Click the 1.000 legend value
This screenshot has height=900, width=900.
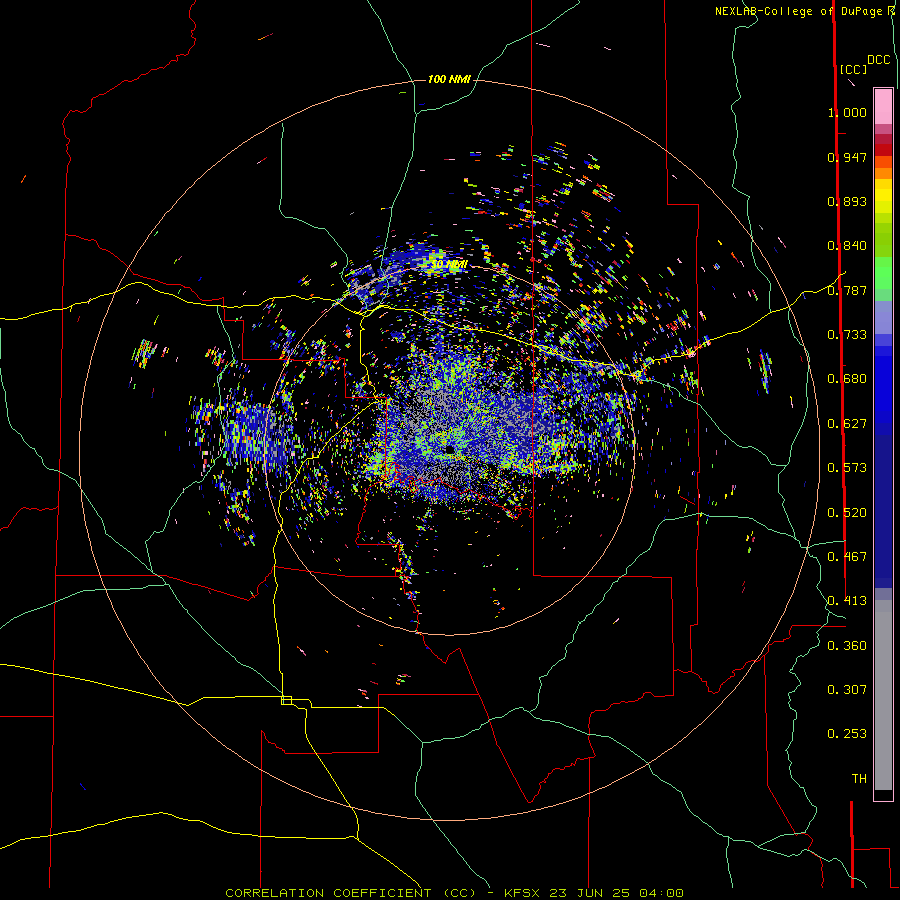tap(847, 112)
